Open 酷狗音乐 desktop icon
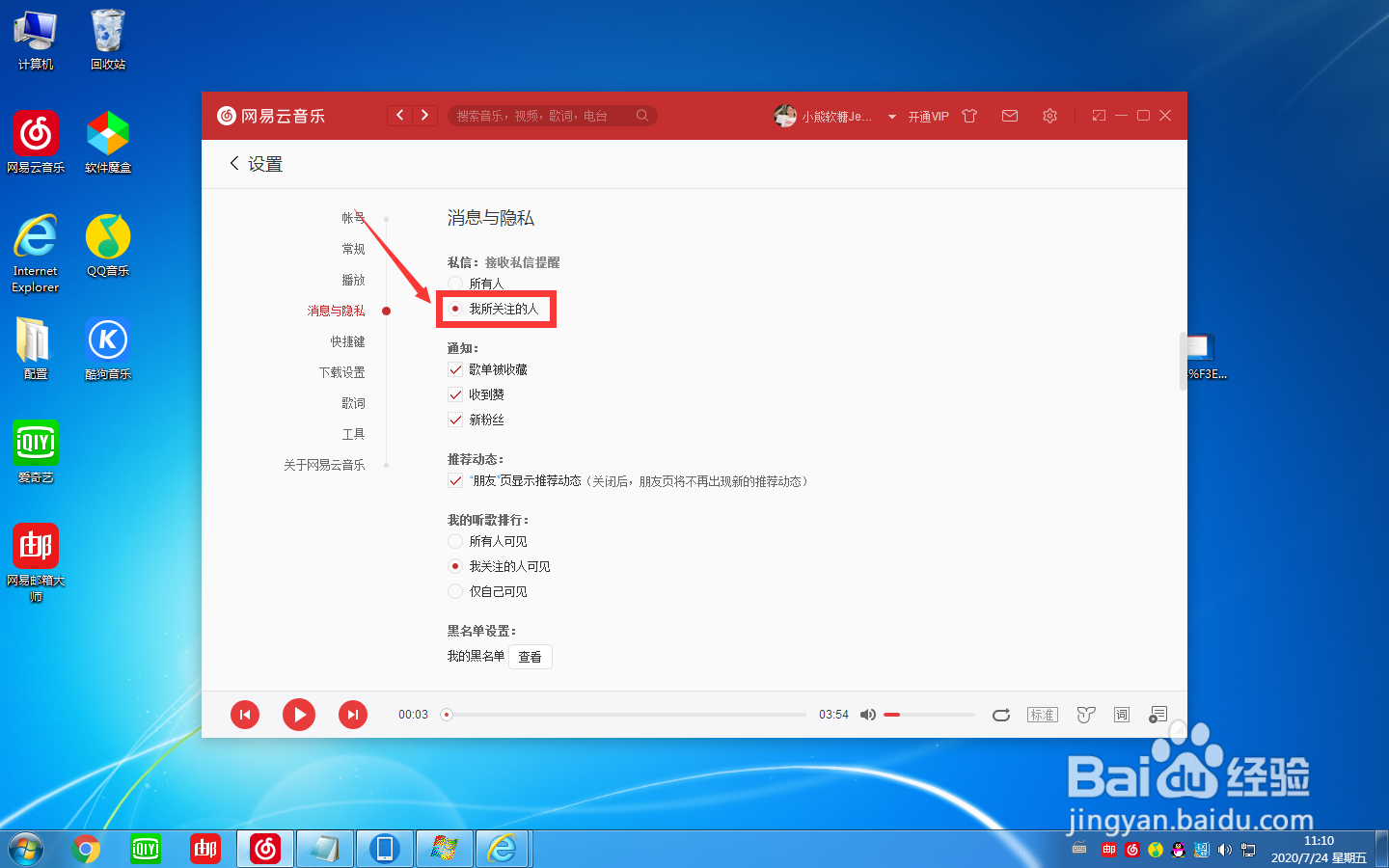The height and width of the screenshot is (868, 1389). [108, 348]
